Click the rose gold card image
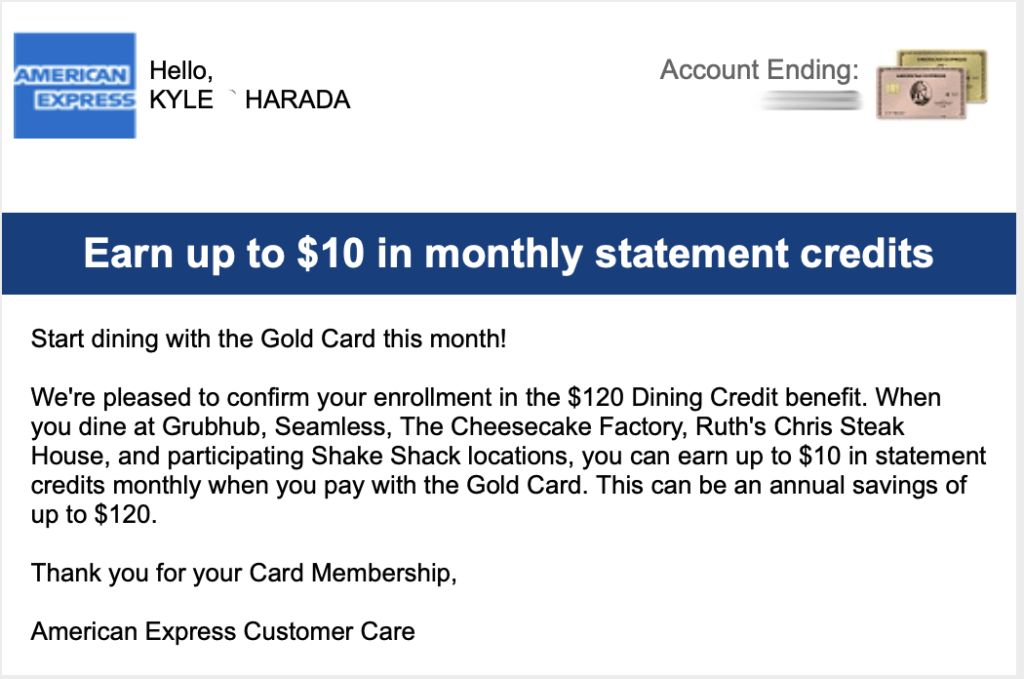Screen dimensions: 1024x679 coord(921,93)
